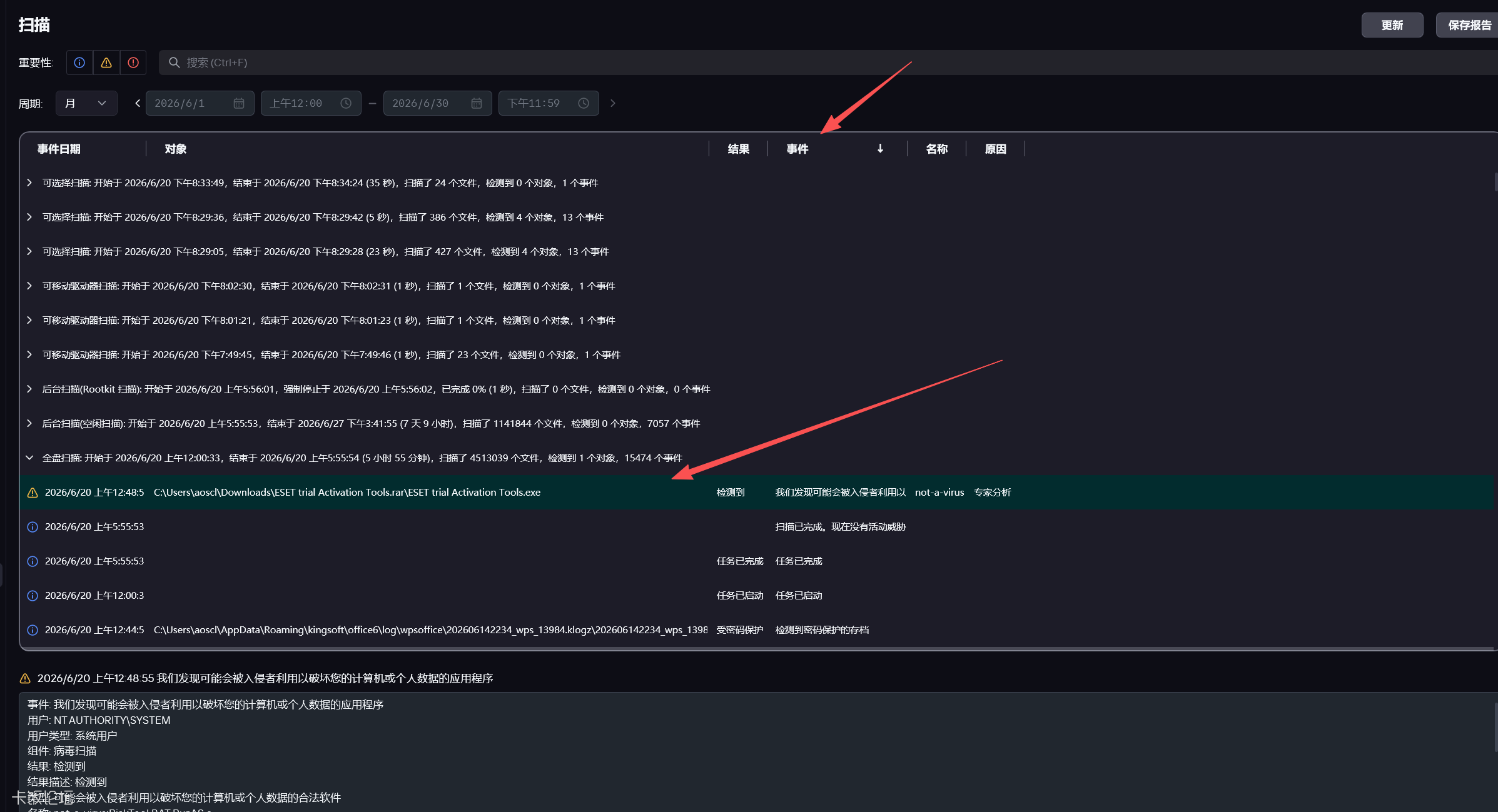The height and width of the screenshot is (812, 1498).
Task: Collapse the 全盘扫描 row
Action: [29, 458]
